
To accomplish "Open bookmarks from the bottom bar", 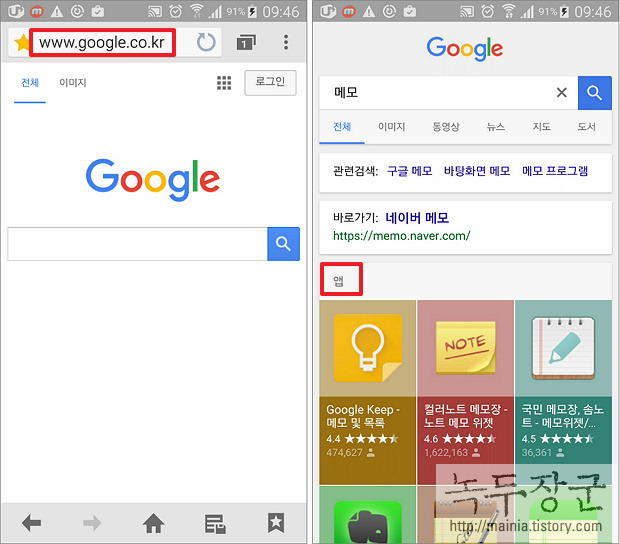I will pyautogui.click(x=276, y=523).
